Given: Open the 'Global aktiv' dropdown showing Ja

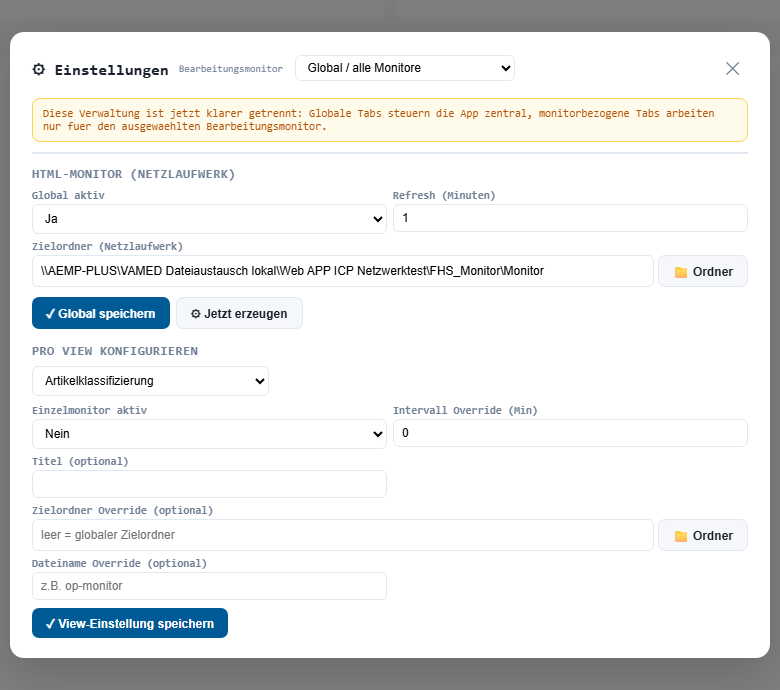Looking at the screenshot, I should click(209, 219).
